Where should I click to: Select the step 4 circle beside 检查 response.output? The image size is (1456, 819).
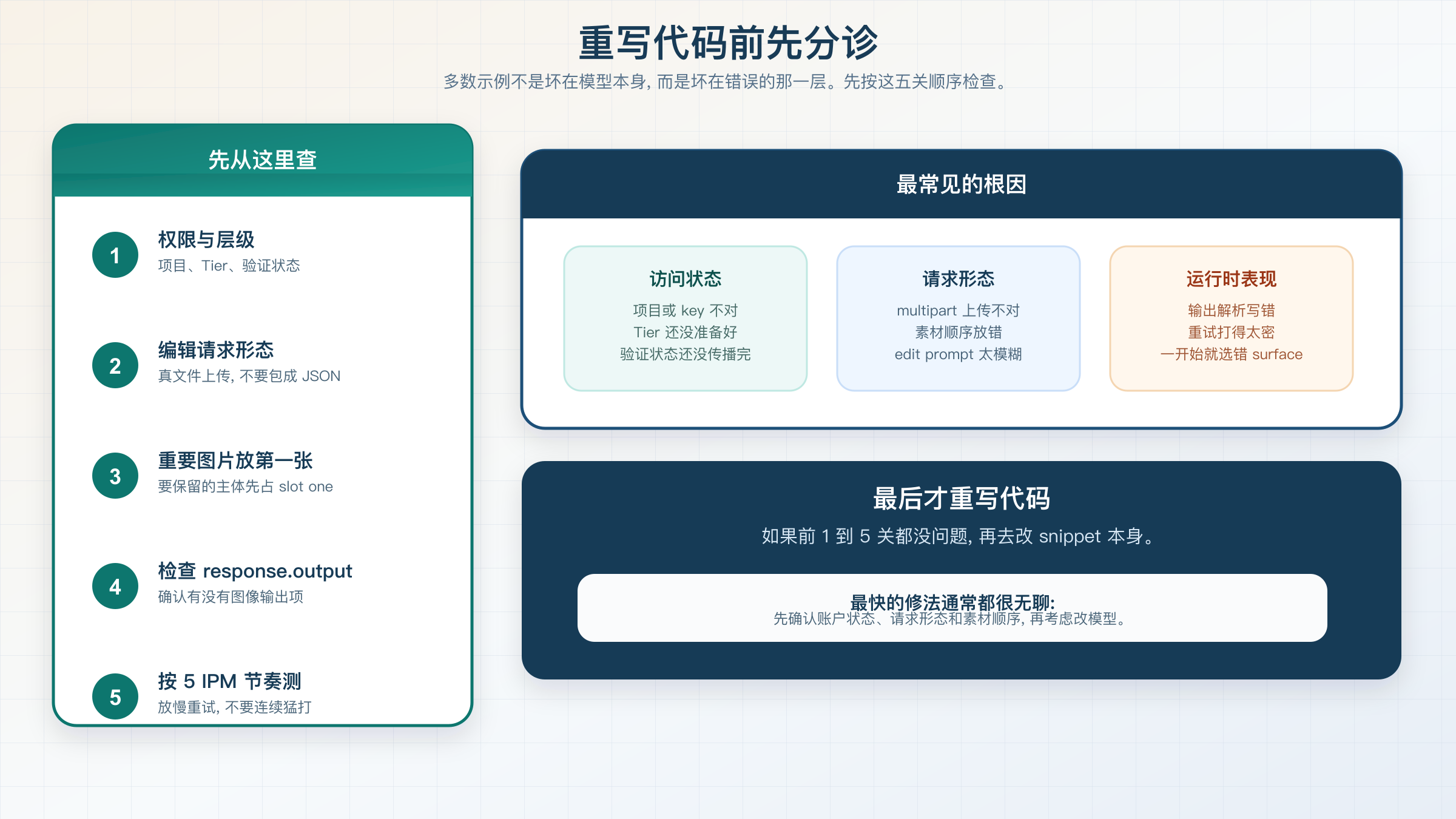pyautogui.click(x=115, y=586)
